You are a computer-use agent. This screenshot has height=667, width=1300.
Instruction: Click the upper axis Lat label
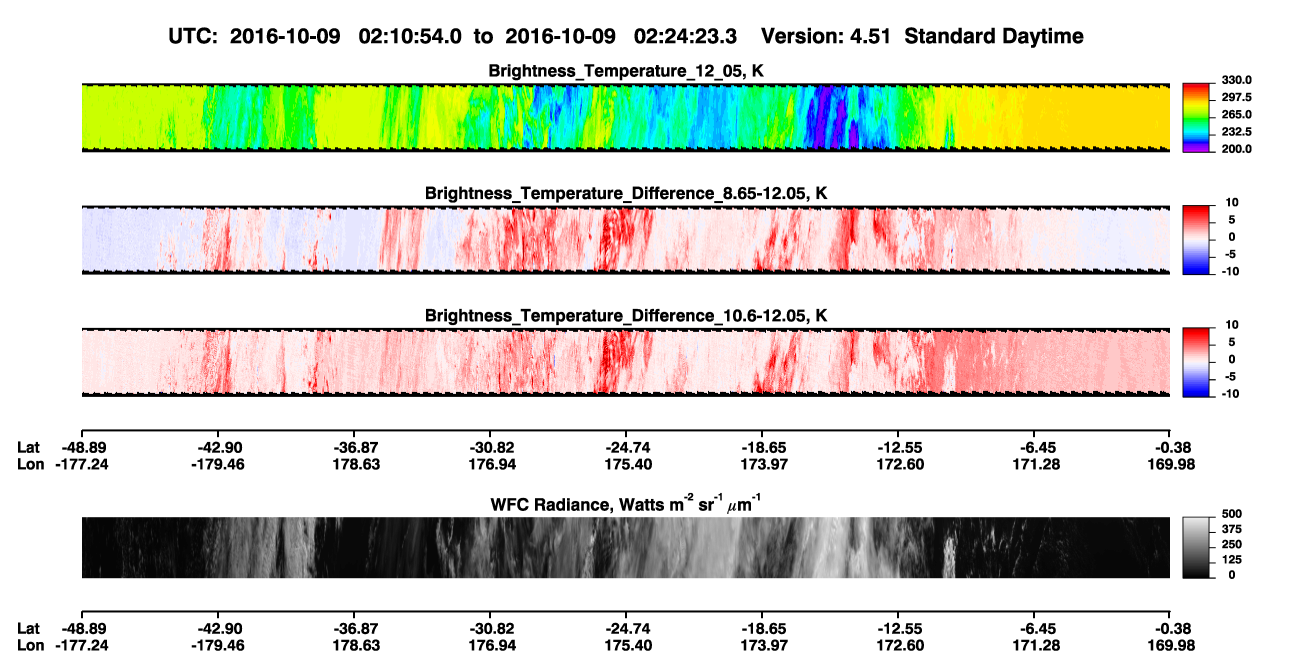coord(29,446)
